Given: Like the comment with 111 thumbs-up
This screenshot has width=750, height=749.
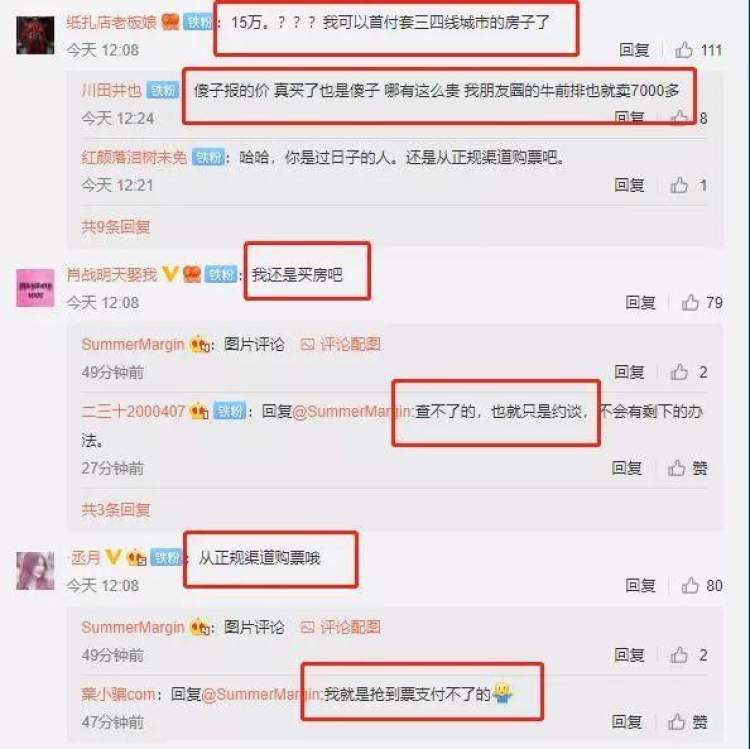Looking at the screenshot, I should pyautogui.click(x=684, y=50).
